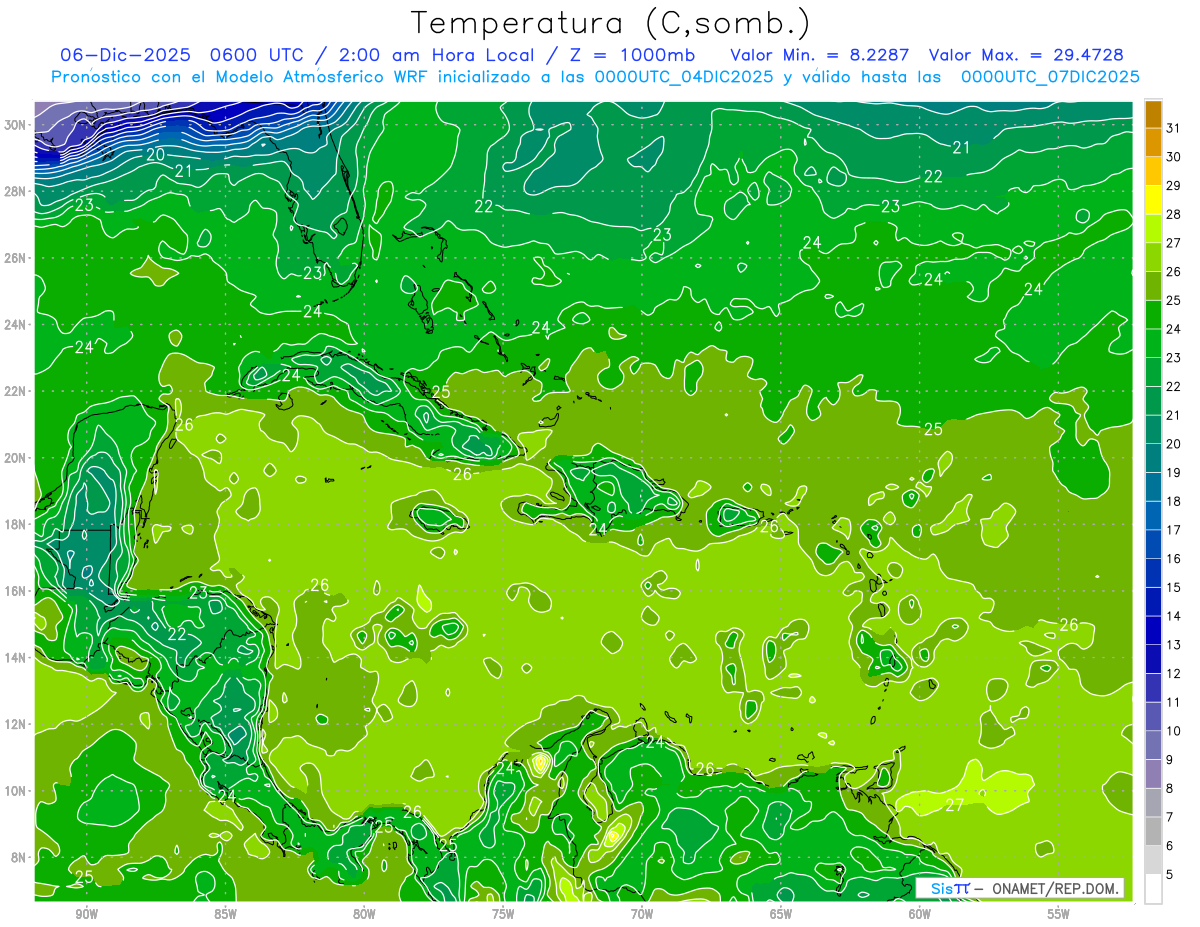1200x927 pixels.
Task: Click the white legend swatch below 5
Action: coord(1153,889)
